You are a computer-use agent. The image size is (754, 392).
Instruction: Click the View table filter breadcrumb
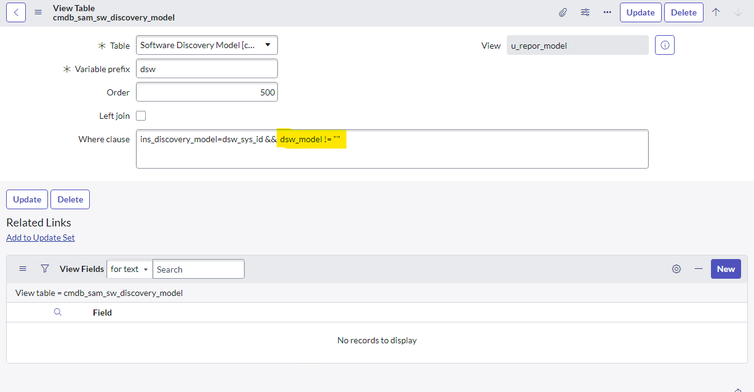tap(99, 293)
